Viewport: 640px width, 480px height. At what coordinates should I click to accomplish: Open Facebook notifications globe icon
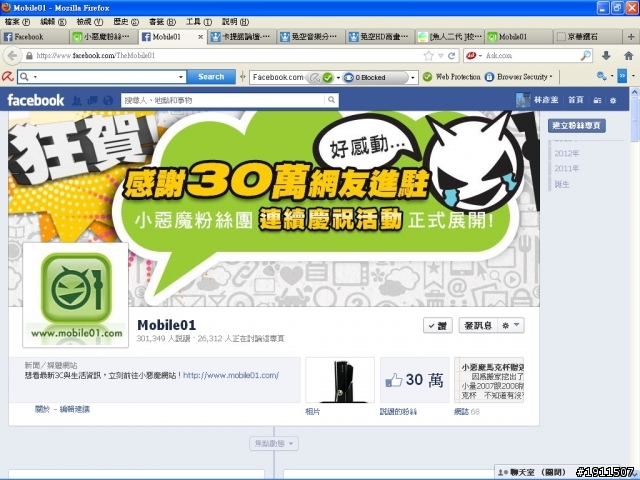[108, 100]
